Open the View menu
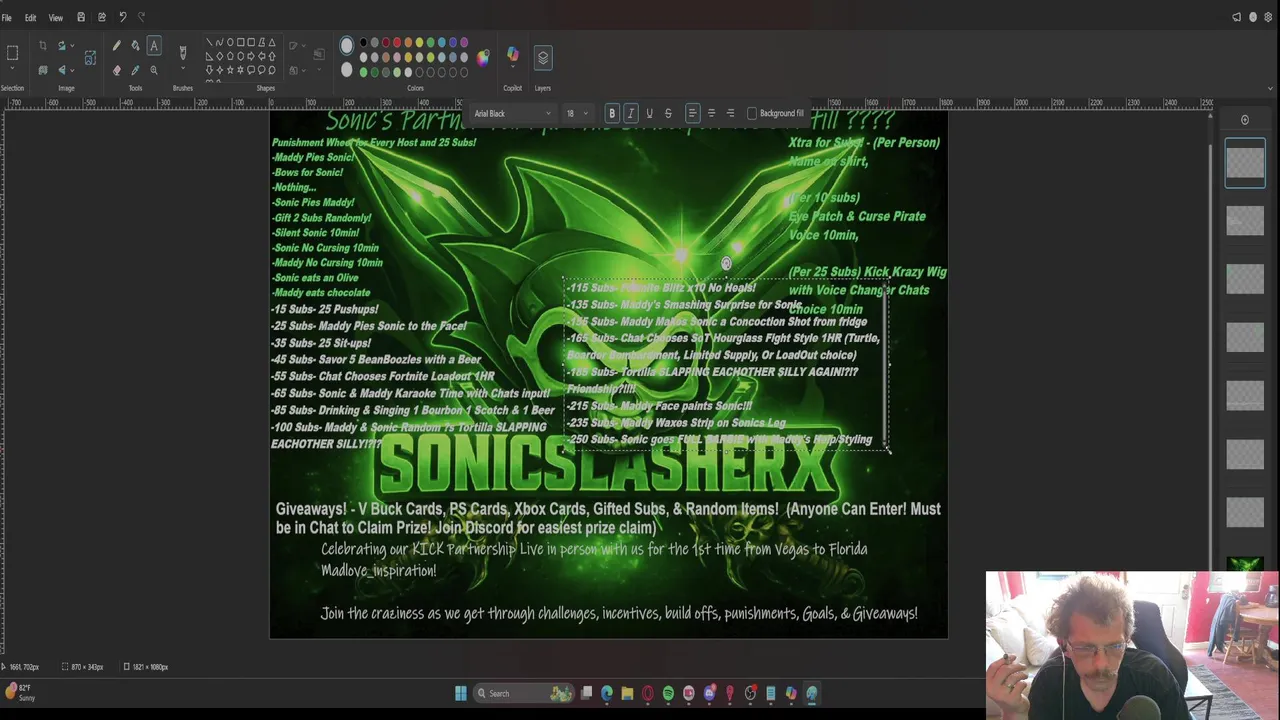Screen dimensions: 1280x720 click(56, 18)
